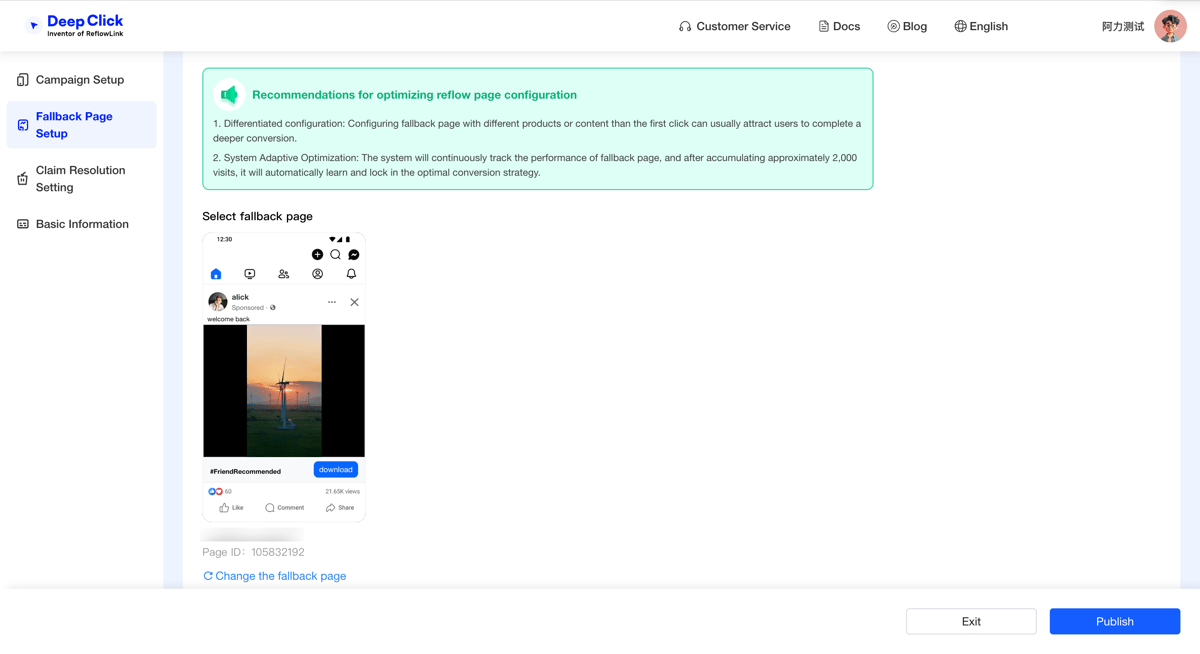Tap the profile icon in preview

(317, 274)
